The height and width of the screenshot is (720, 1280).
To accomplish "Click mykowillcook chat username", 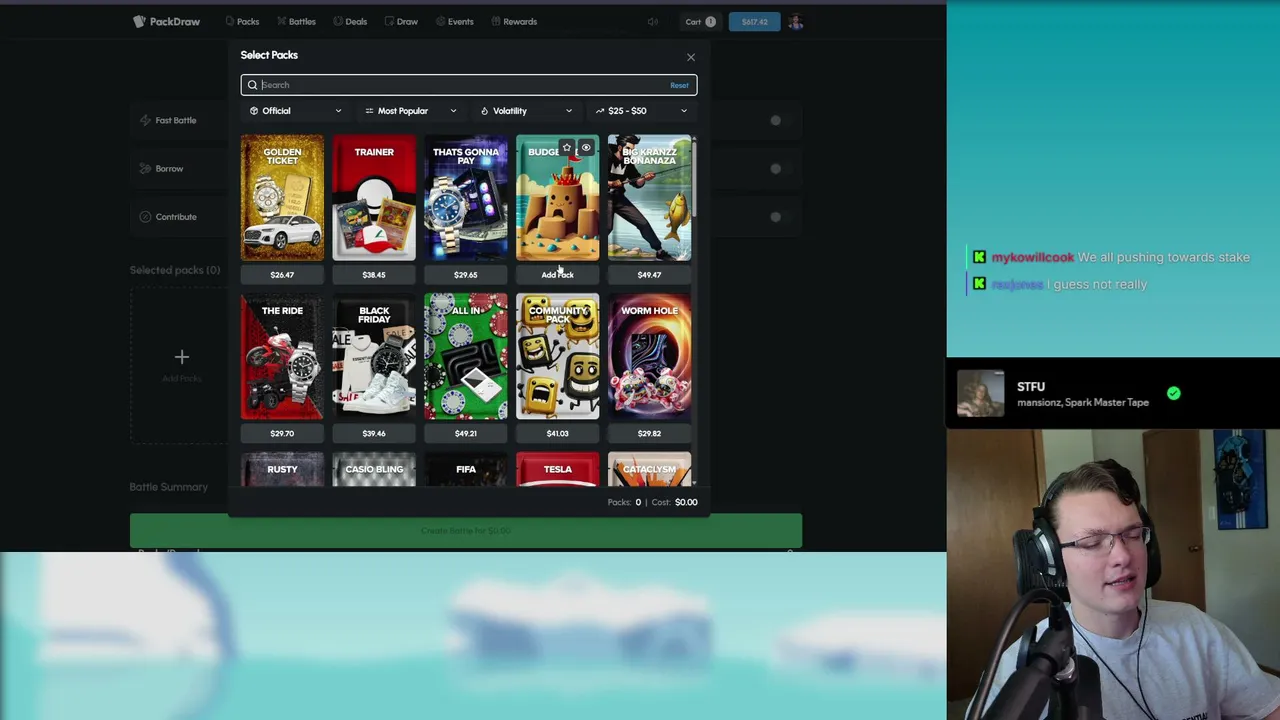I will click(1033, 257).
